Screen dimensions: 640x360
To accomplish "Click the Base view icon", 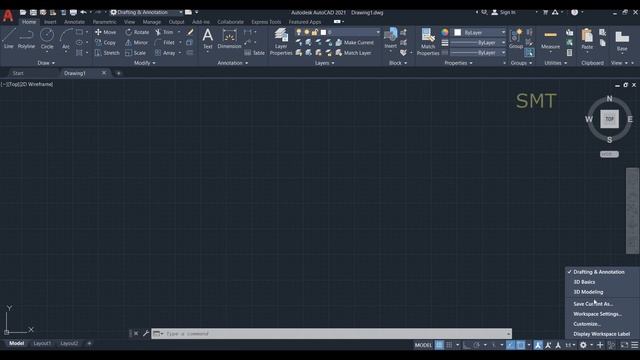I will pos(622,40).
